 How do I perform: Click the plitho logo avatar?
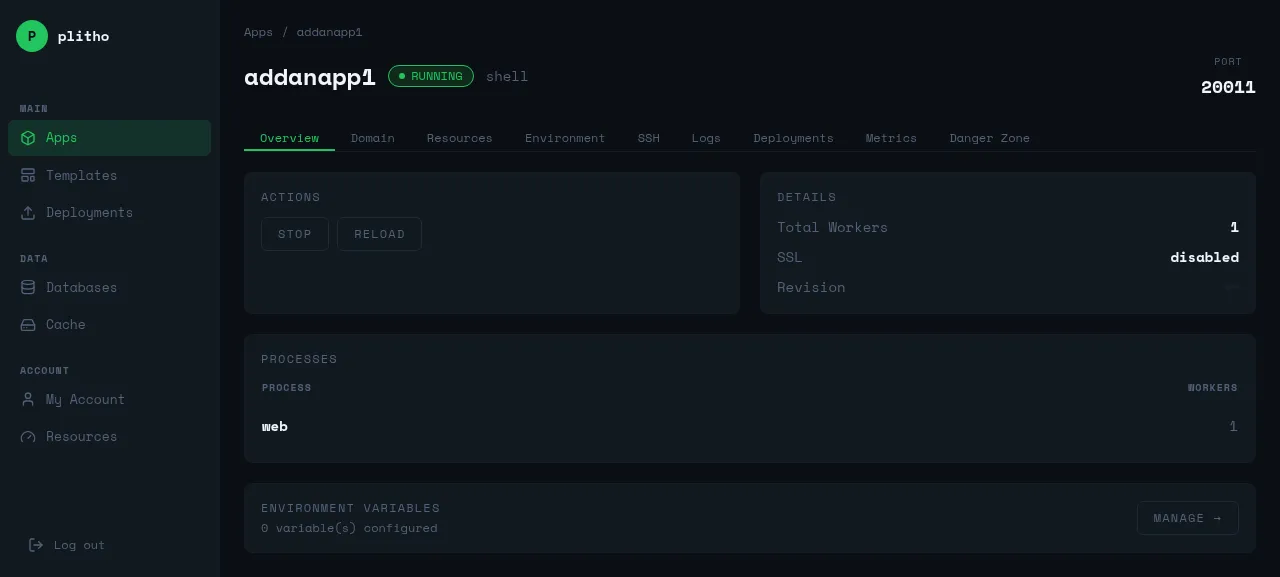tap(32, 36)
